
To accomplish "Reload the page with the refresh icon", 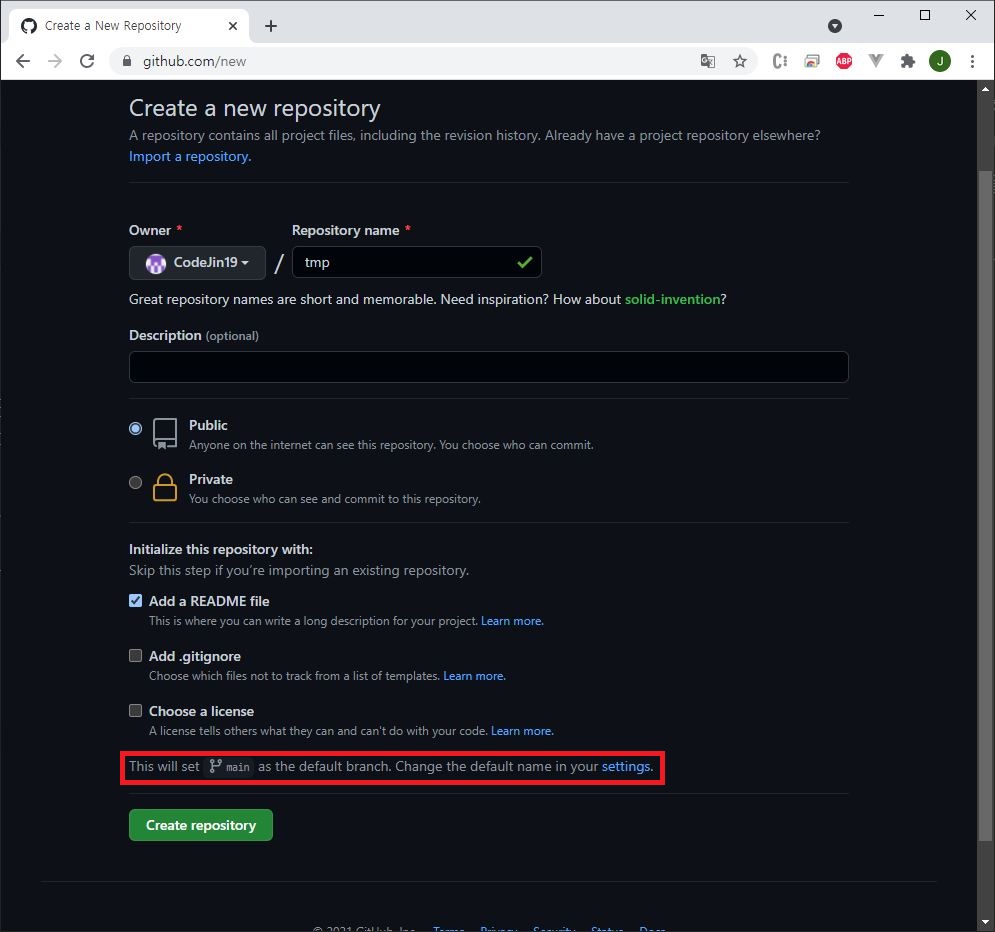I will [x=87, y=61].
